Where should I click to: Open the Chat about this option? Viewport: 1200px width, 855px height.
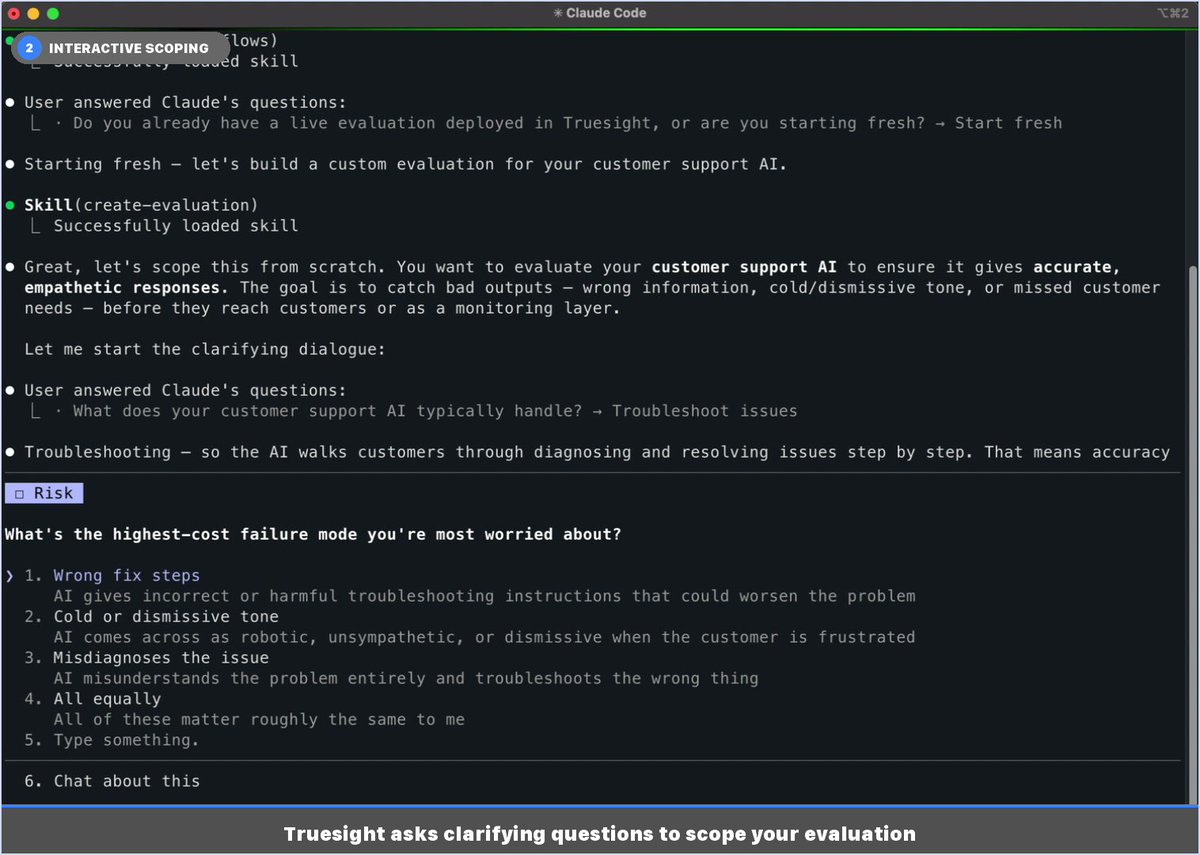pos(126,781)
